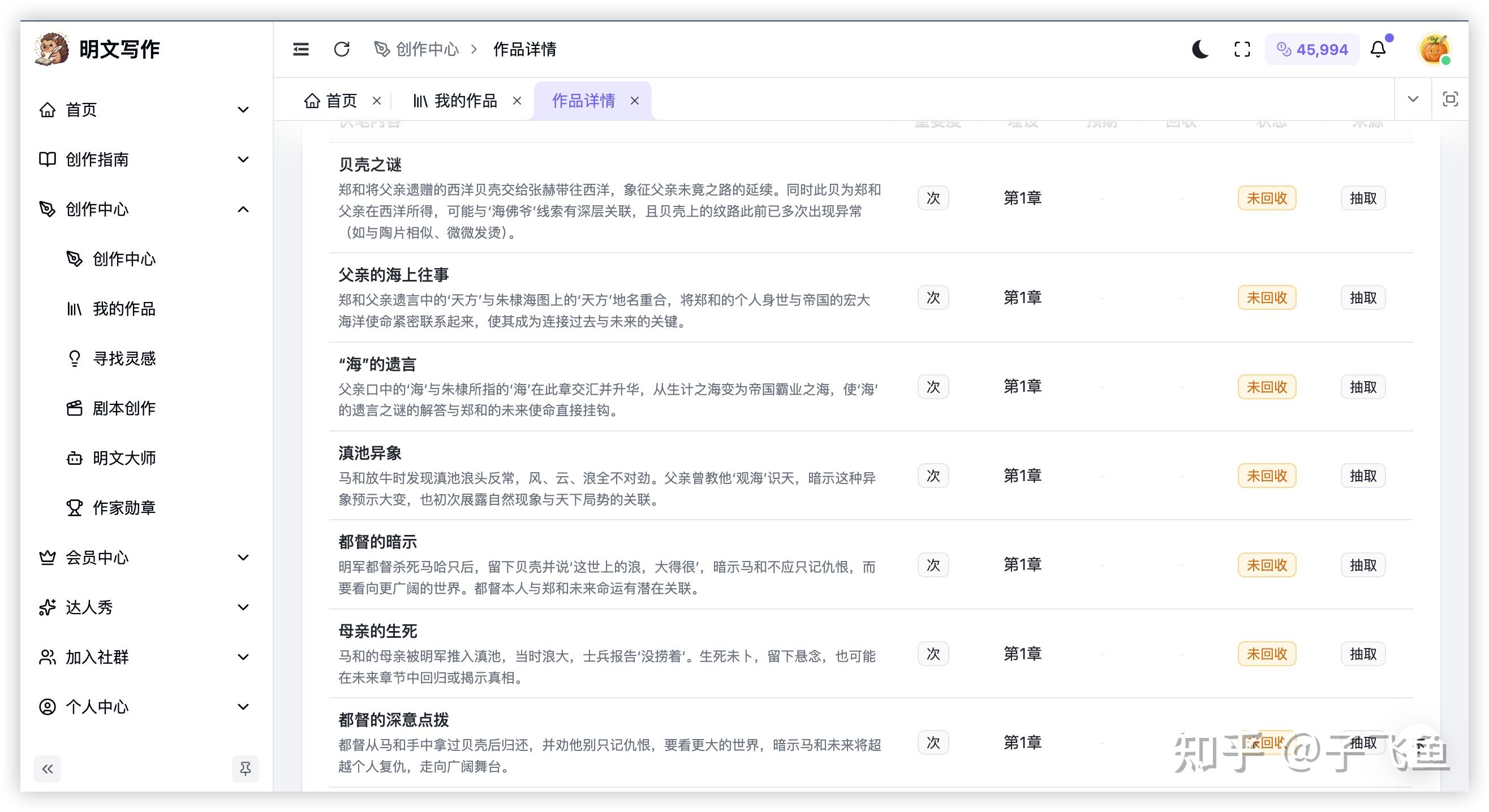Screen dimensions: 1489x812
Task: Click the clapperboard icon beside 剧本创作
Action: 75,408
